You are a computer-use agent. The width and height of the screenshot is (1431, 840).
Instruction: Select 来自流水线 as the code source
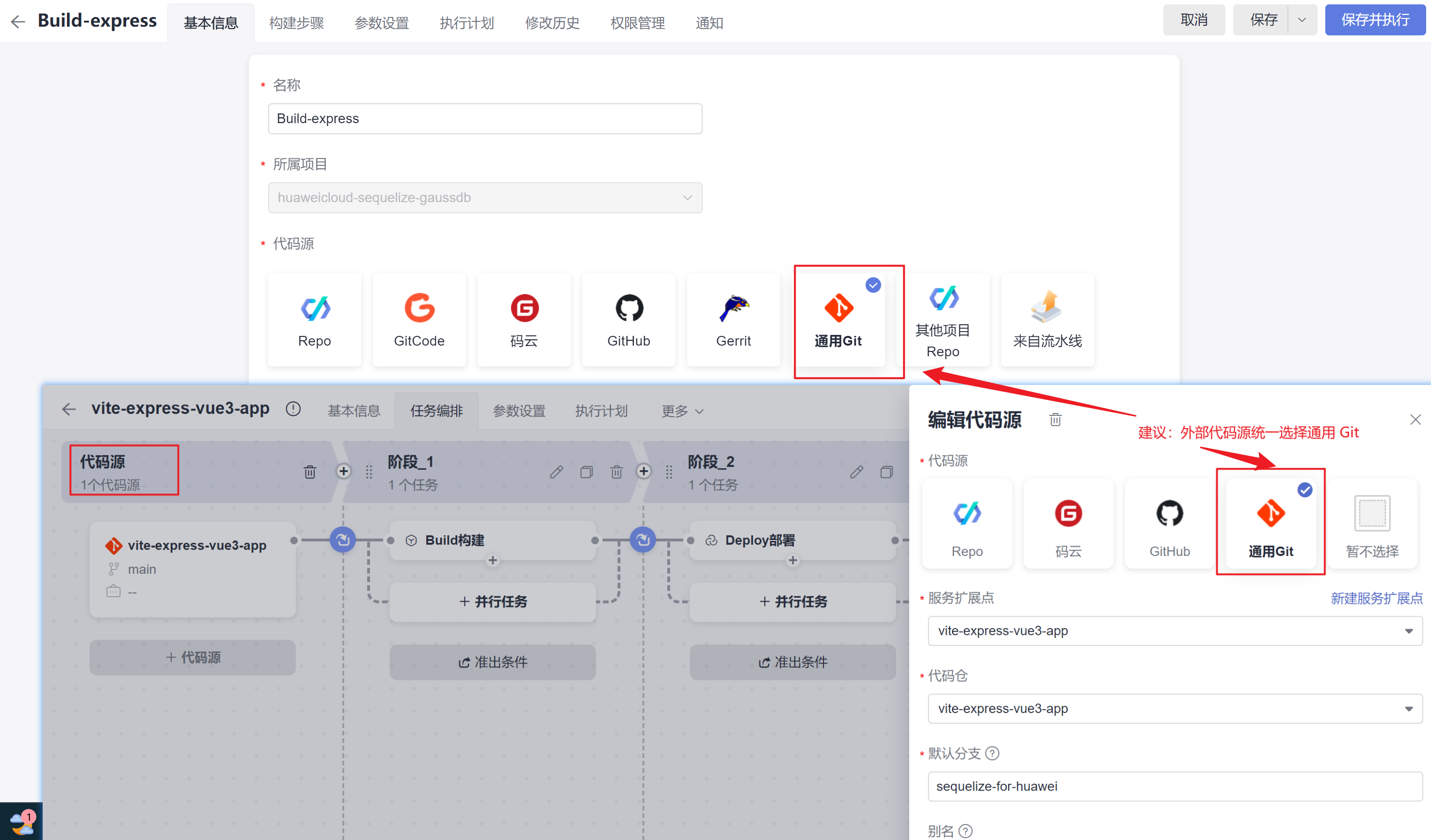1047,319
